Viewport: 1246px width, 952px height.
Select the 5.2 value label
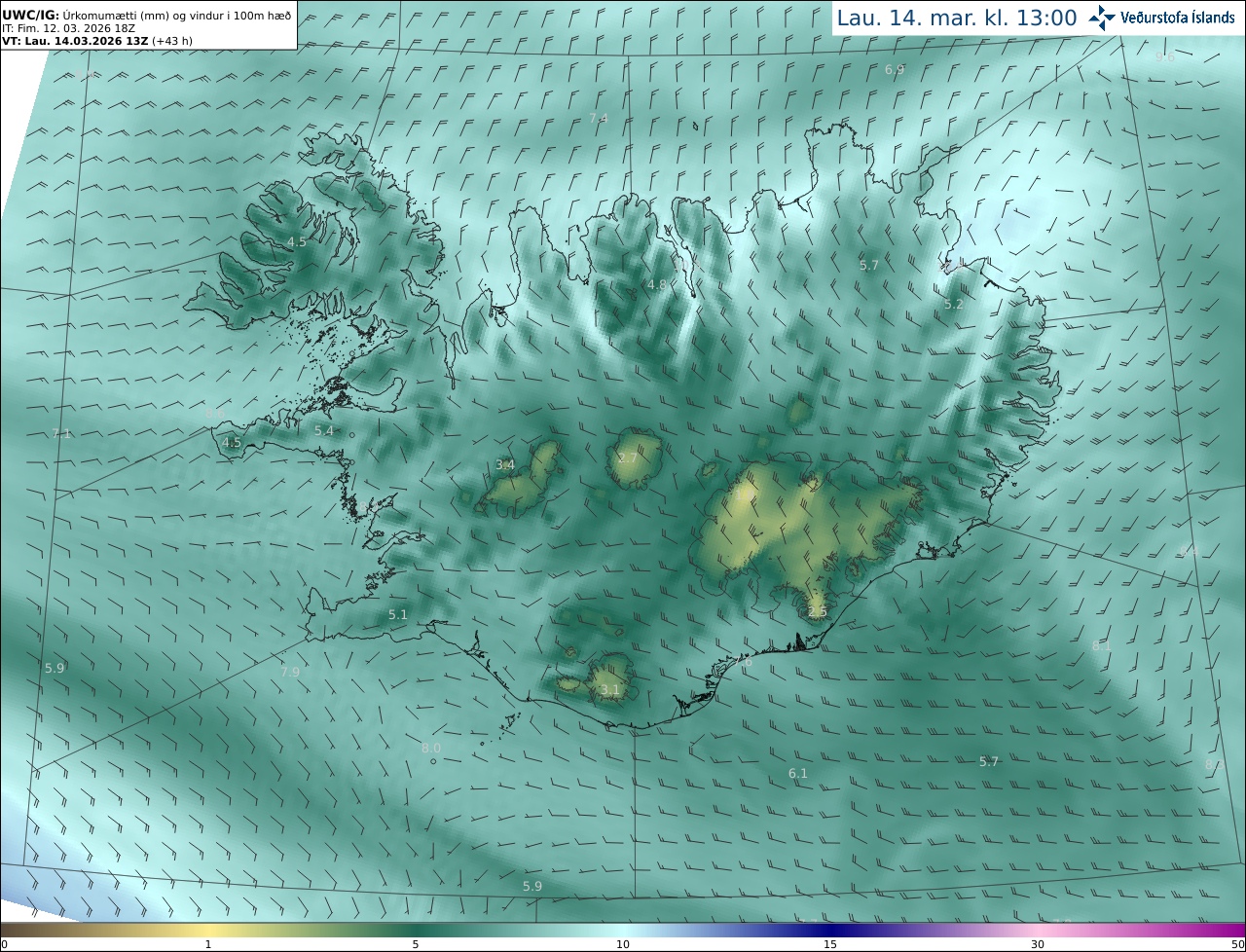tap(954, 305)
